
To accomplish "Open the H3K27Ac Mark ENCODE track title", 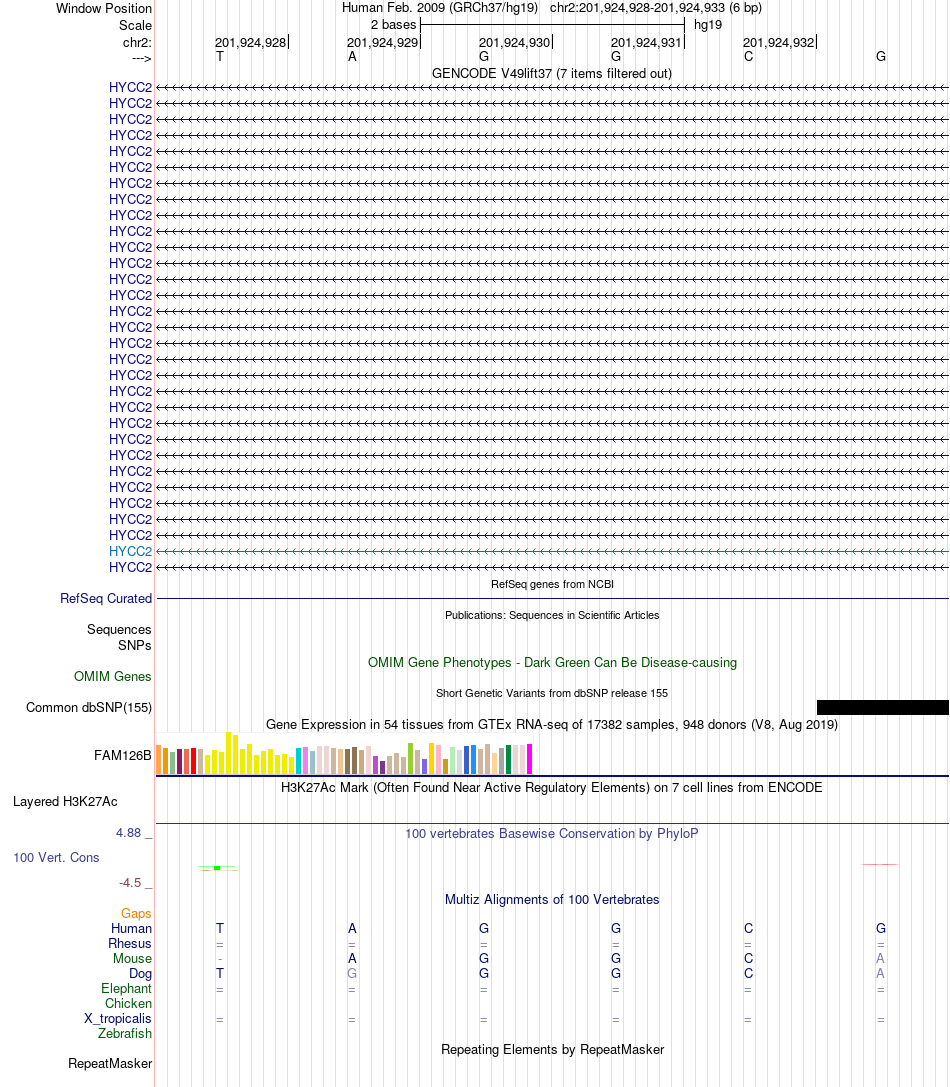I will coord(551,788).
